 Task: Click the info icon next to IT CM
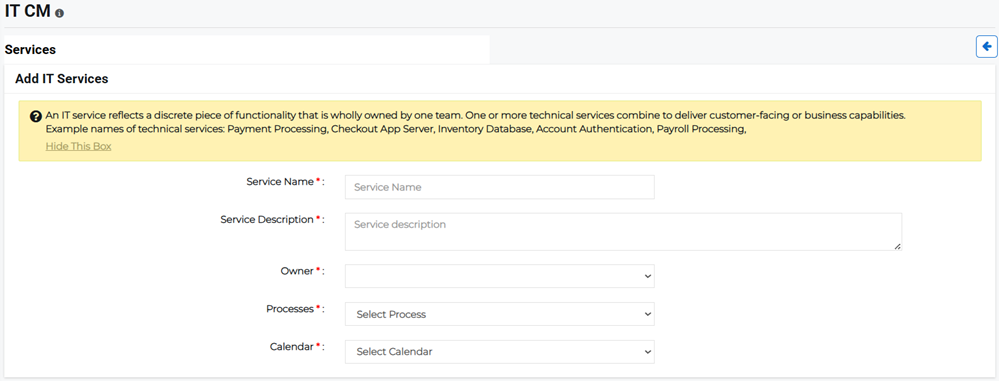click(59, 13)
